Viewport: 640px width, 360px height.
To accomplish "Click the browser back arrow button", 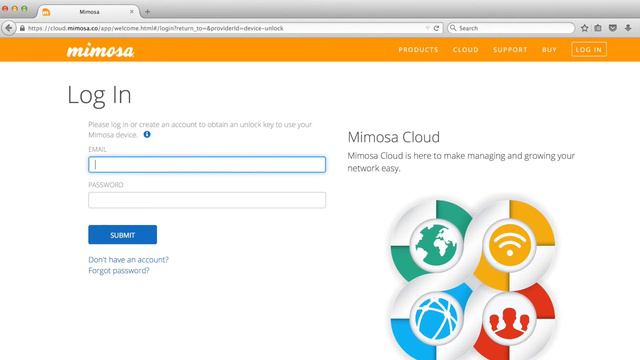I will point(9,28).
